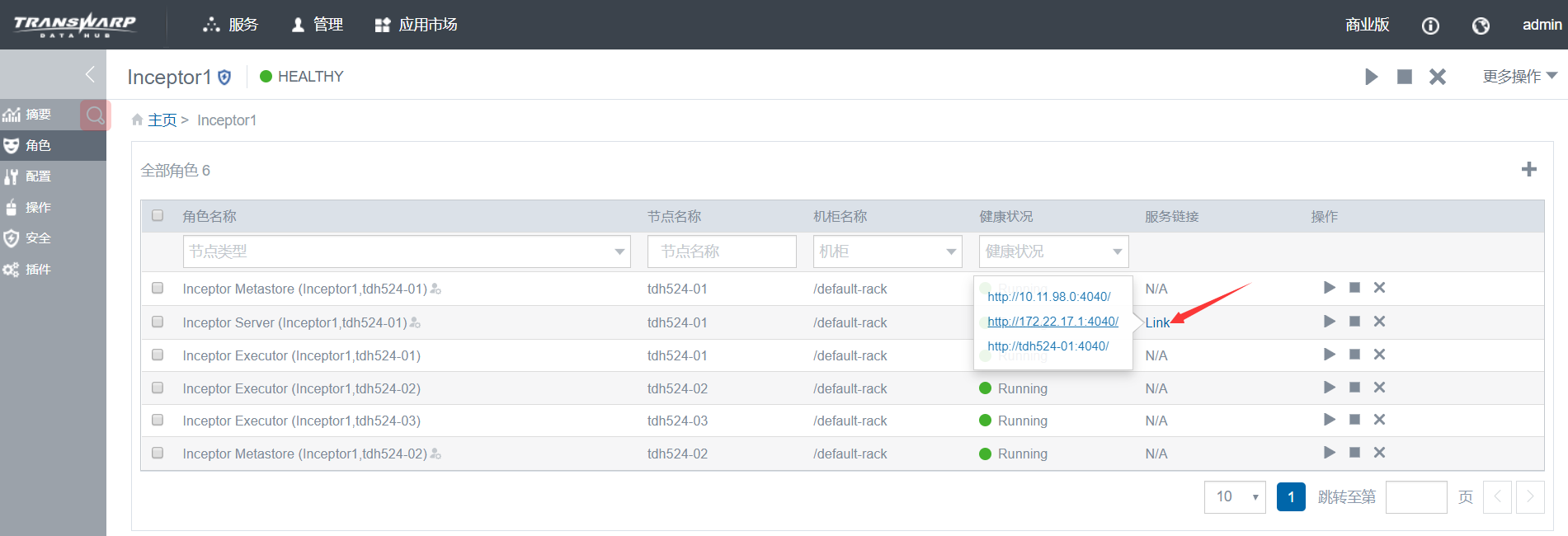Viewport: 1568px width, 536px height.
Task: Open the info icon in header
Action: pyautogui.click(x=1430, y=26)
